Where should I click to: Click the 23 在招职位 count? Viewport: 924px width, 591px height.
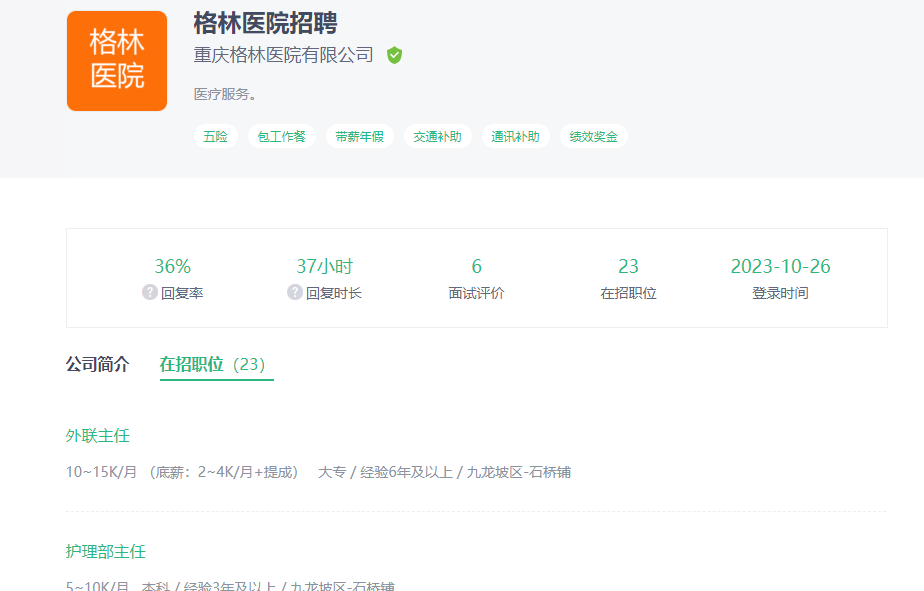click(x=628, y=266)
